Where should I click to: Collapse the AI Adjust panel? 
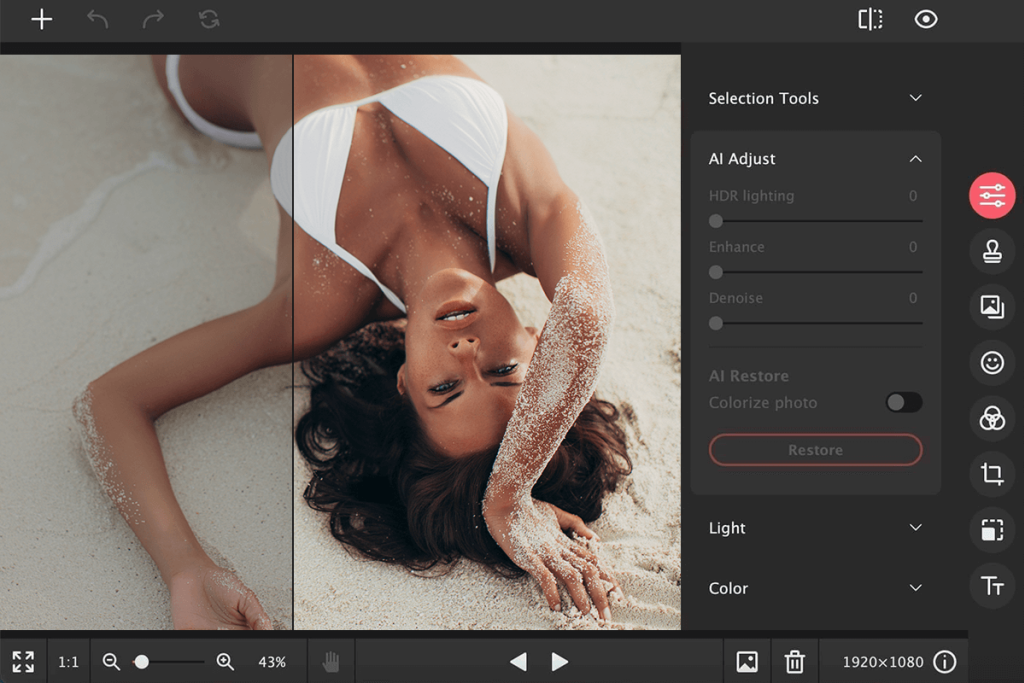(x=915, y=159)
